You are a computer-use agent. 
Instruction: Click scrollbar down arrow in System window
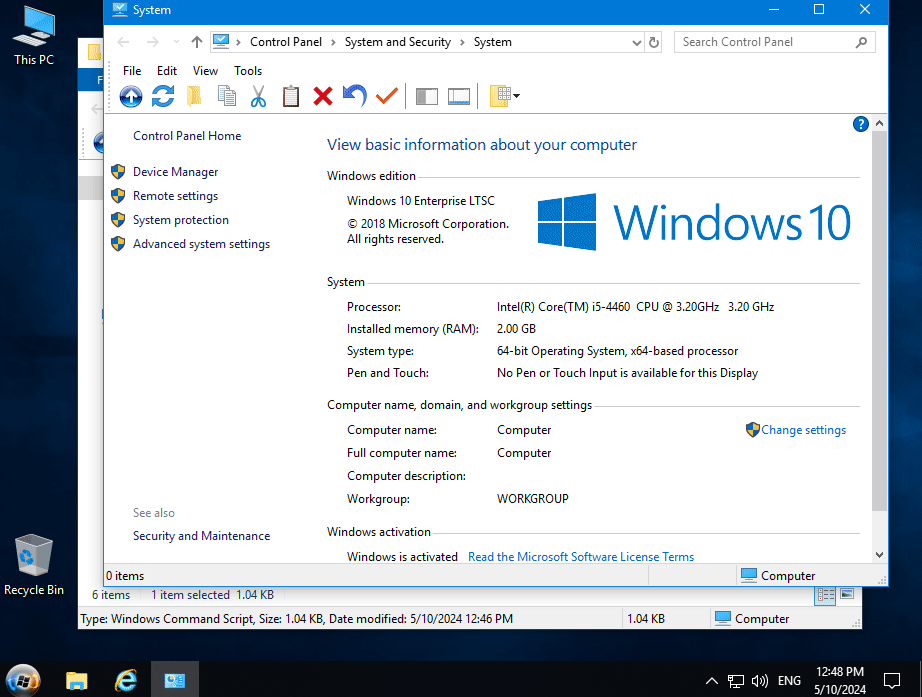coord(879,555)
